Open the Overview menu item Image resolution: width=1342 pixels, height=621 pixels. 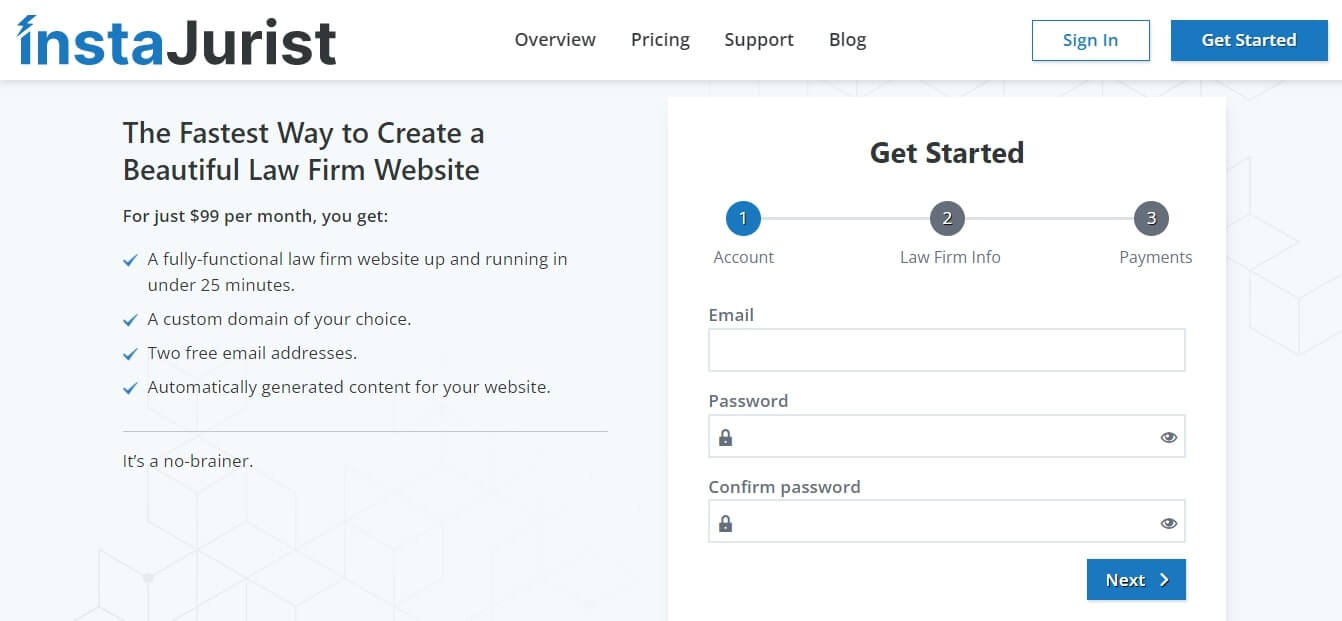point(555,40)
